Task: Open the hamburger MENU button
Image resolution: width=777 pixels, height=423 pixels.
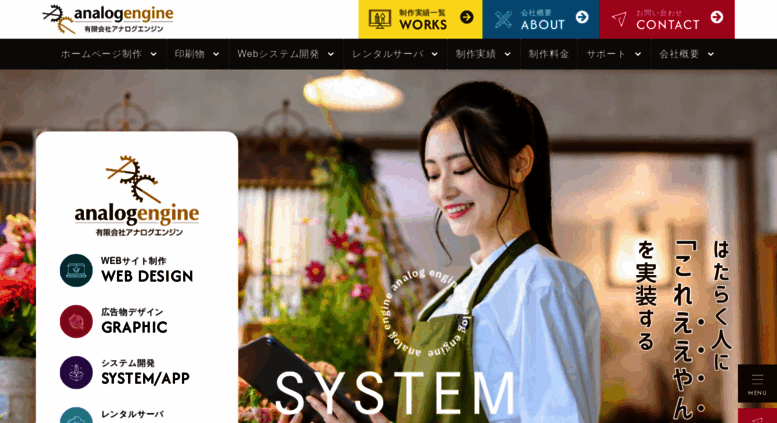Action: point(757,383)
